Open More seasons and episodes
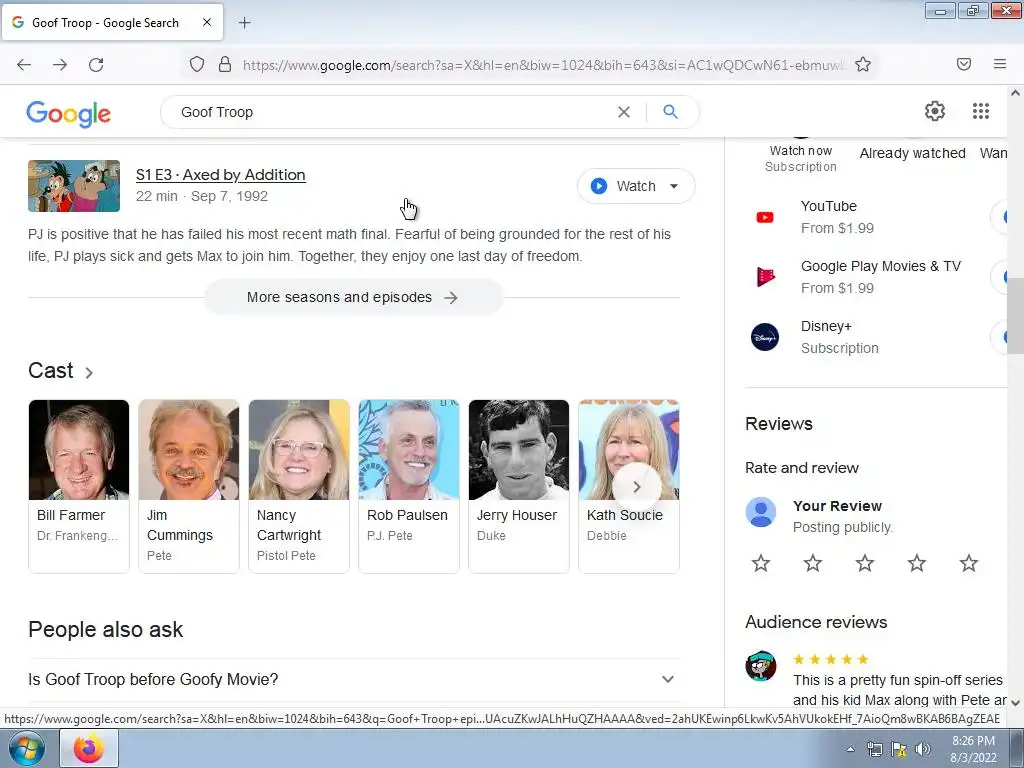This screenshot has height=768, width=1024. click(x=354, y=297)
